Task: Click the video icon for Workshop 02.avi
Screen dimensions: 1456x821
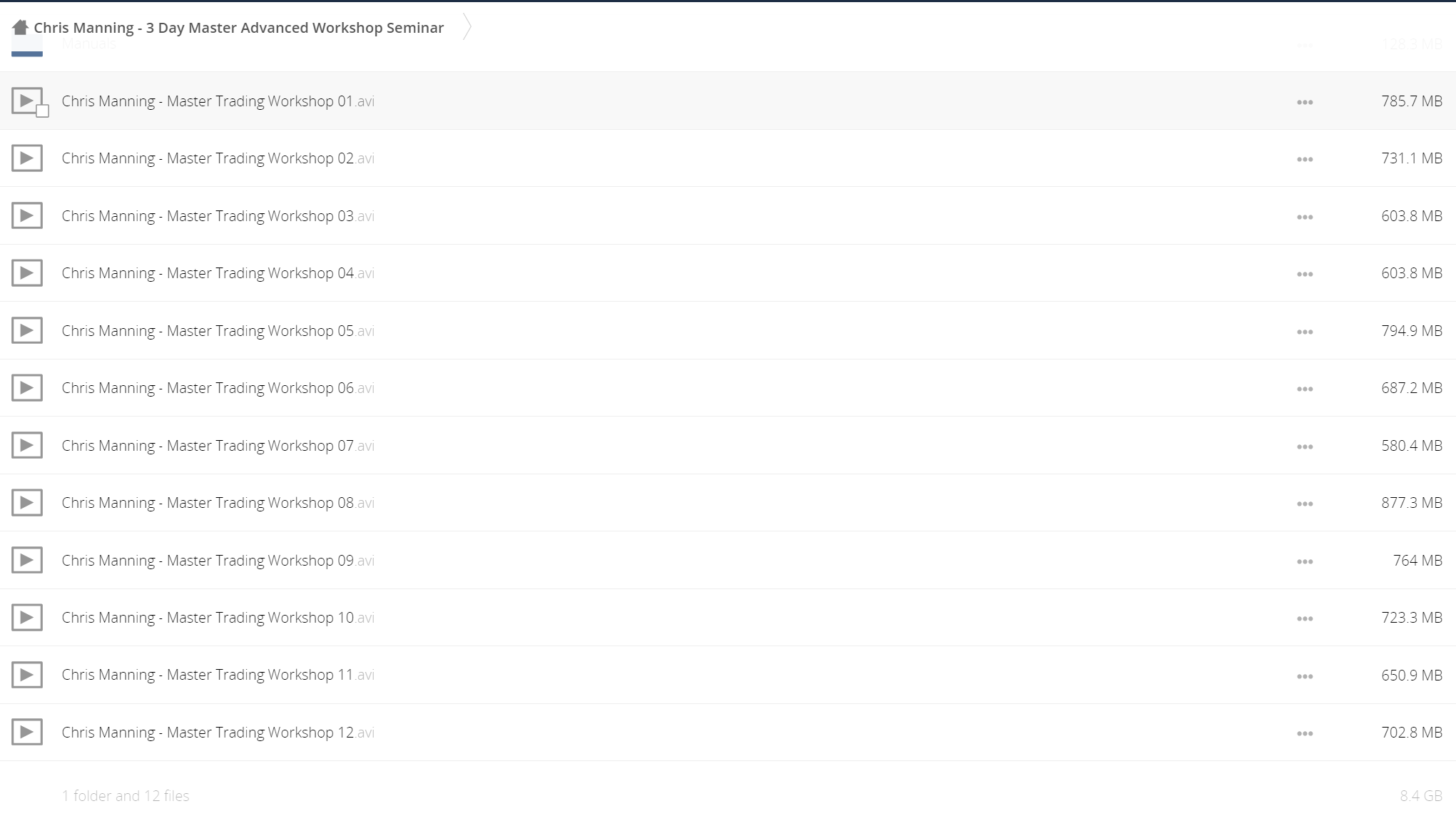Action: point(27,158)
